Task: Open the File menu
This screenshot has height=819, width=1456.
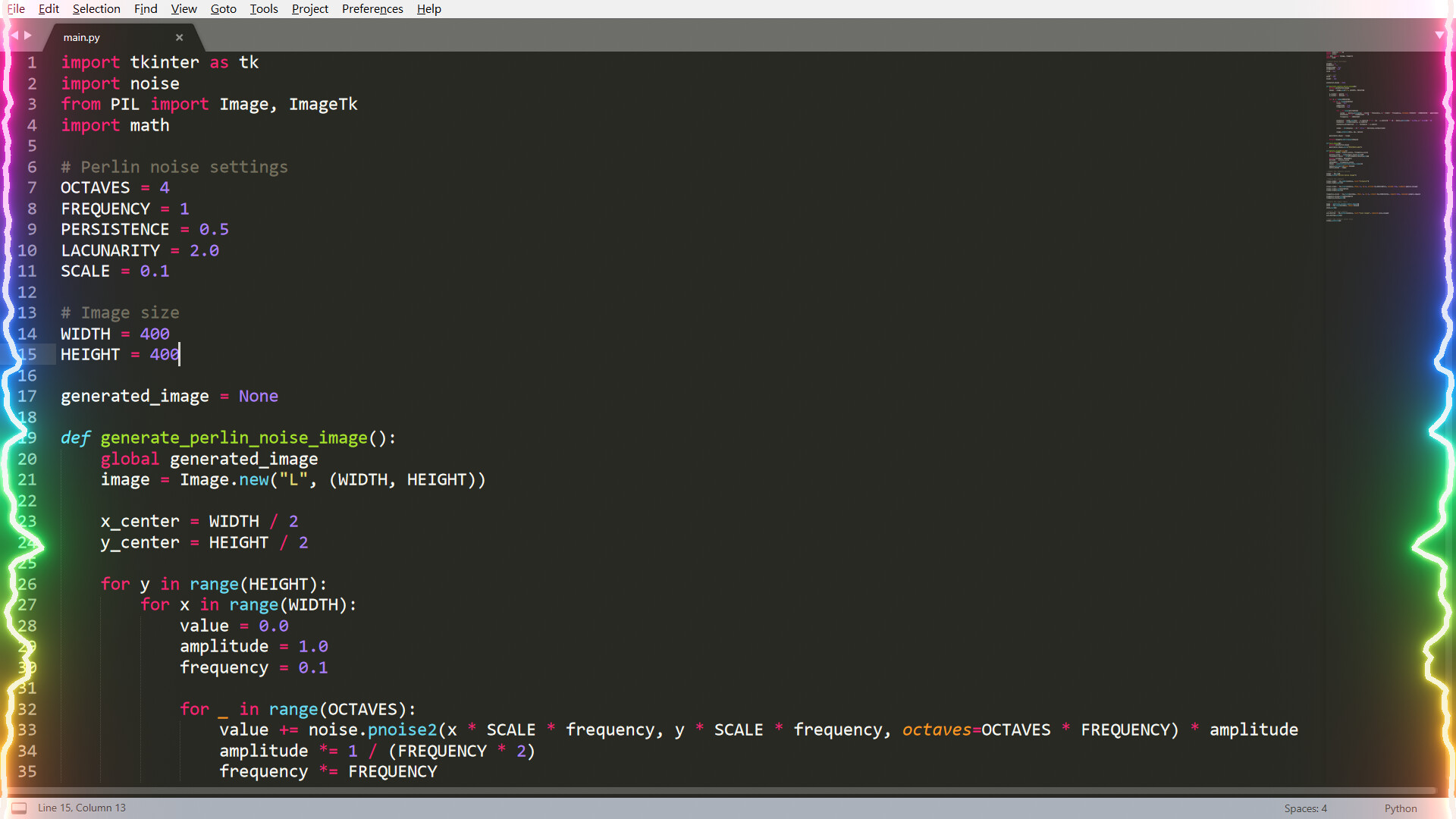Action: point(15,8)
